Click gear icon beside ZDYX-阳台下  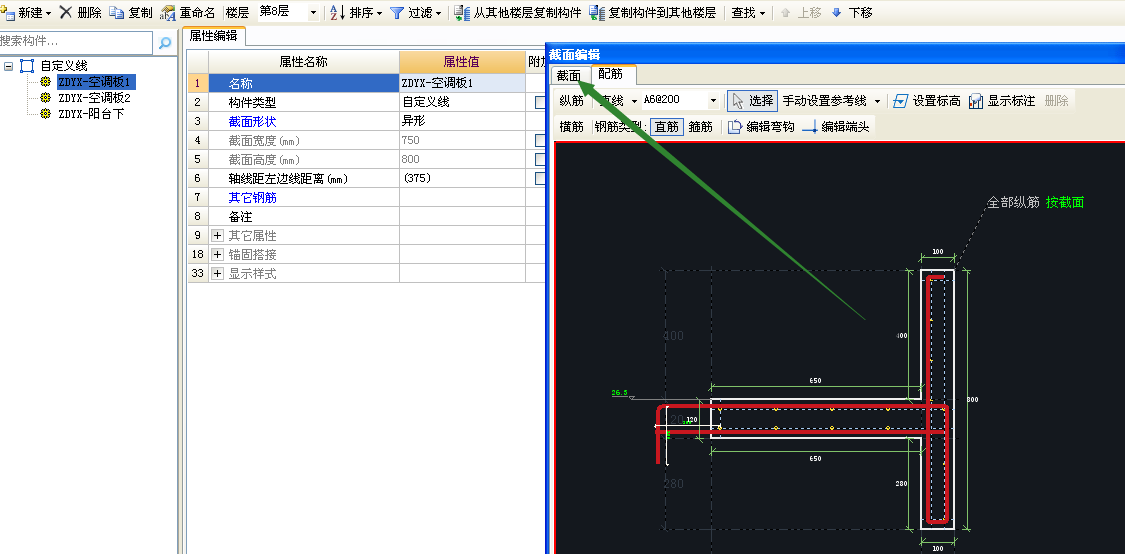click(x=46, y=113)
